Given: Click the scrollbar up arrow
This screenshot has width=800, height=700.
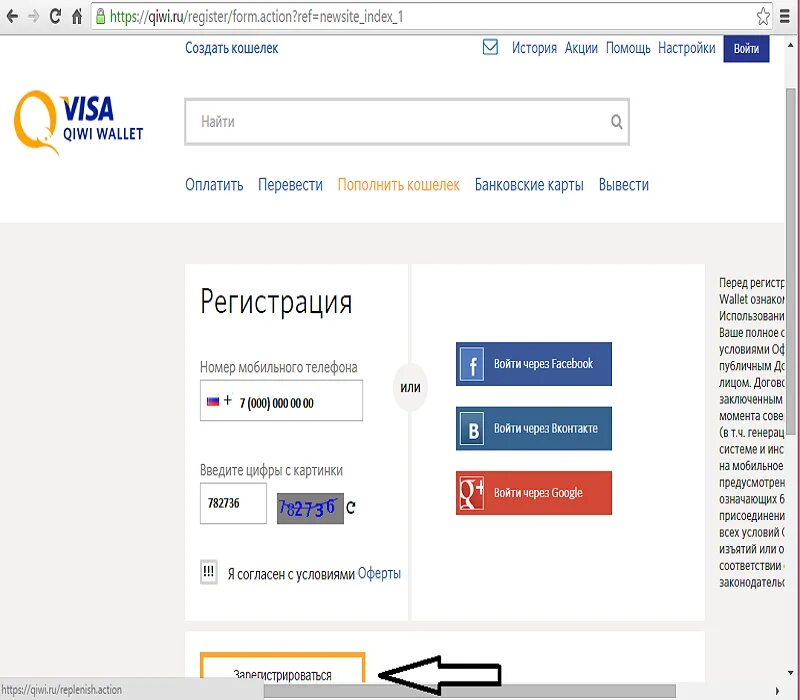Looking at the screenshot, I should 791,45.
